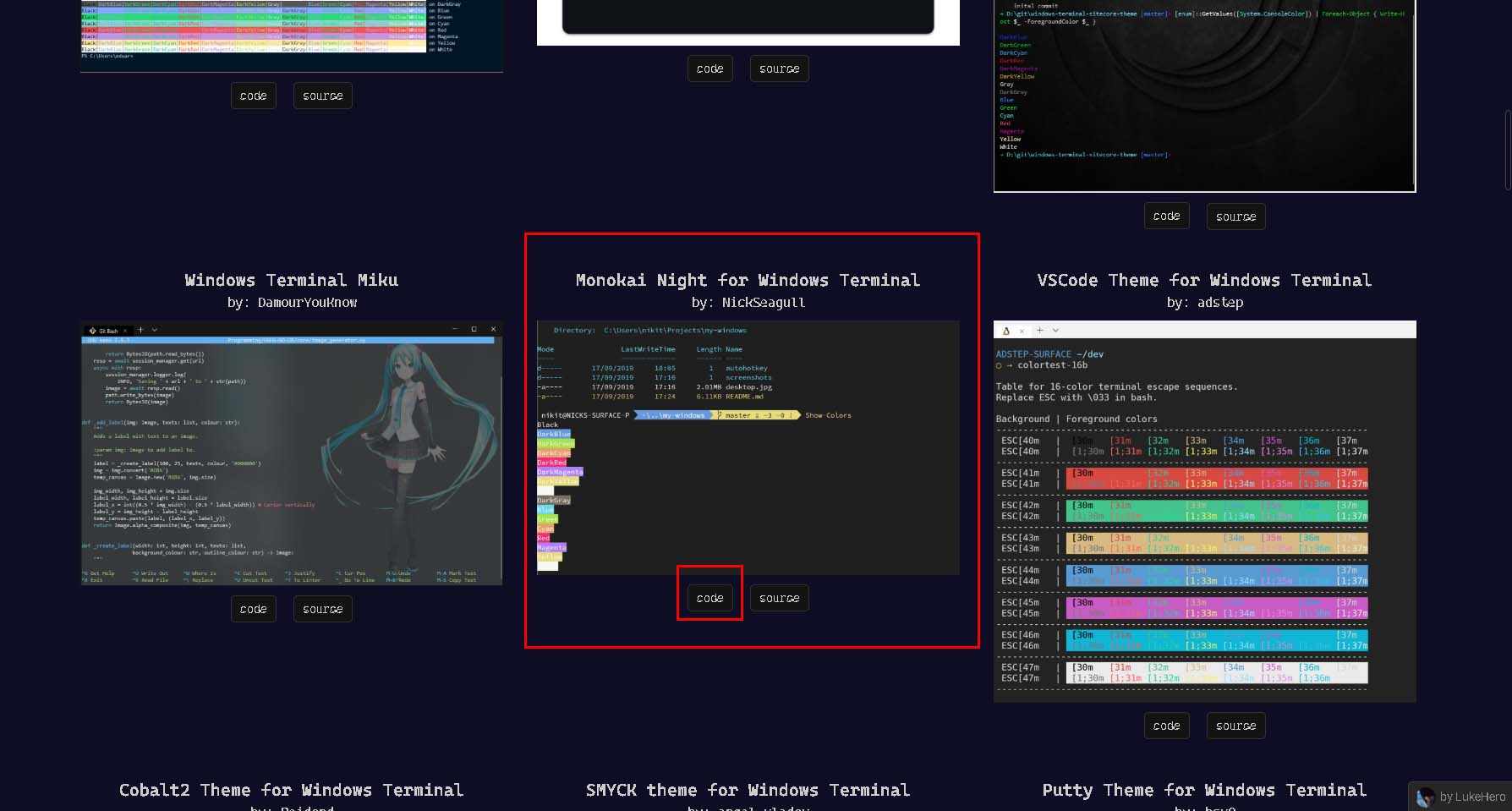Viewport: 1512px width, 811px height.
Task: Click the 'Cobalt2 Theme for Windows Terminal' title
Action: [292, 790]
